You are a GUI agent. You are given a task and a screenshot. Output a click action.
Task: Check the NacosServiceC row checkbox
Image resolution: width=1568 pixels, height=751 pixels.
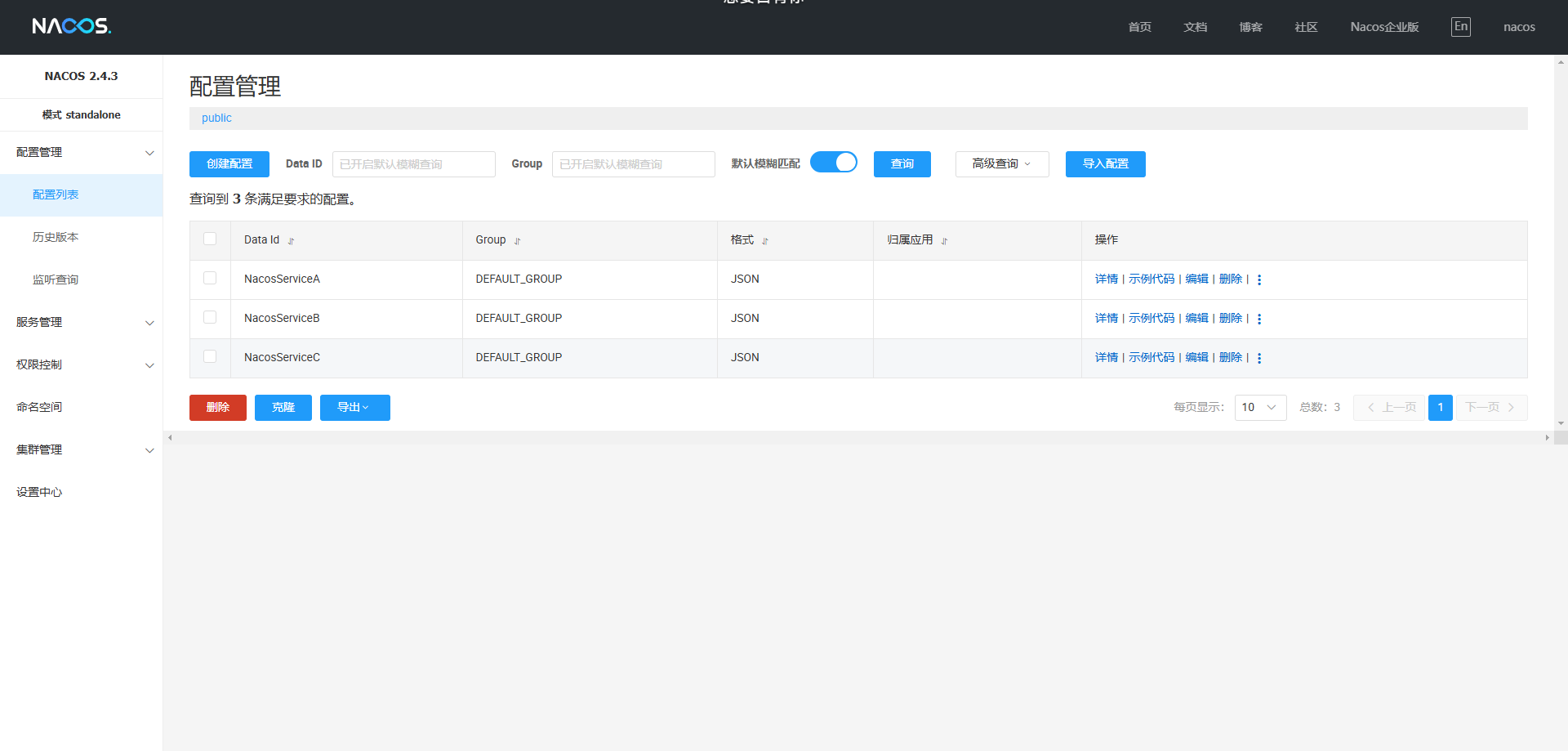[x=210, y=356]
